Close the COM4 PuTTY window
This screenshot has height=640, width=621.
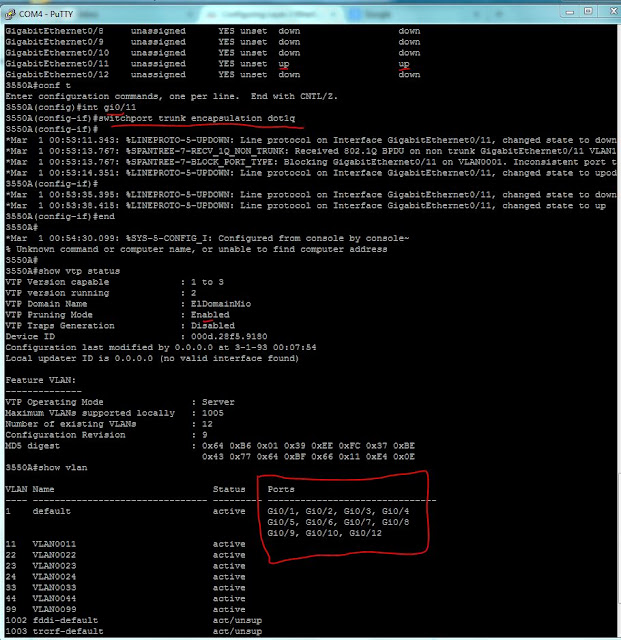click(x=613, y=11)
